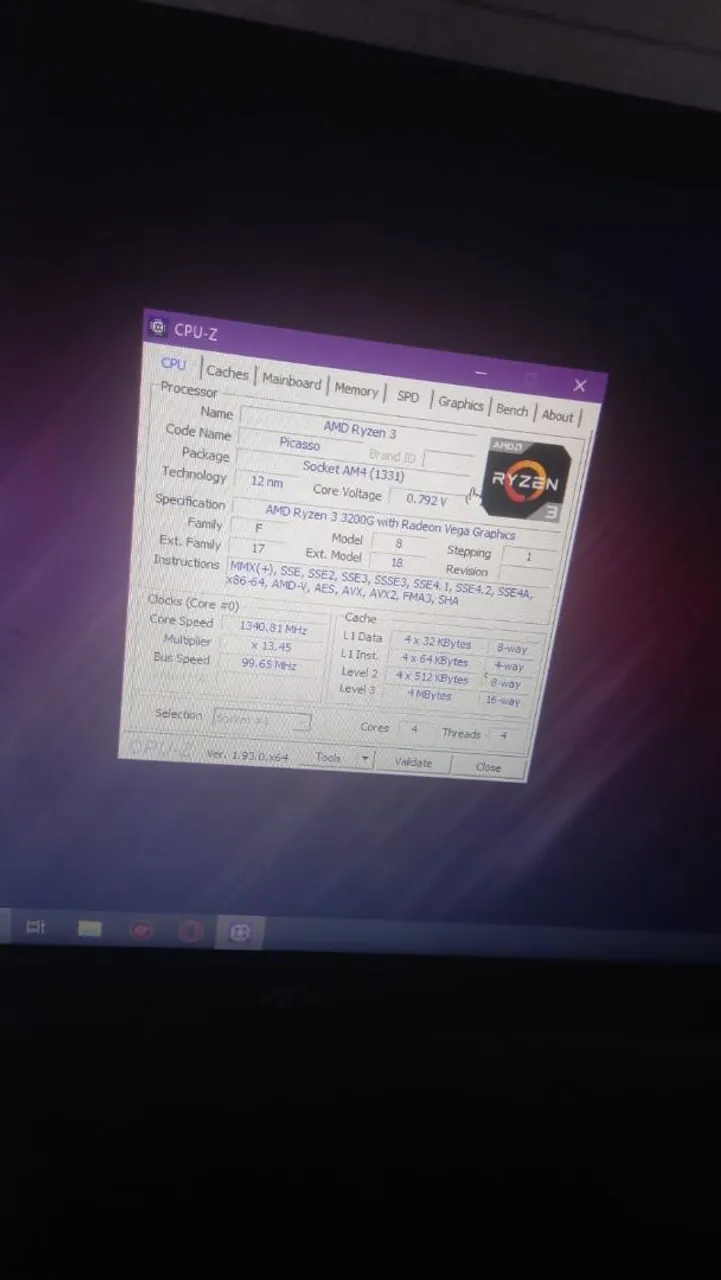Switch to the Caches tab
721x1280 pixels.
point(227,372)
